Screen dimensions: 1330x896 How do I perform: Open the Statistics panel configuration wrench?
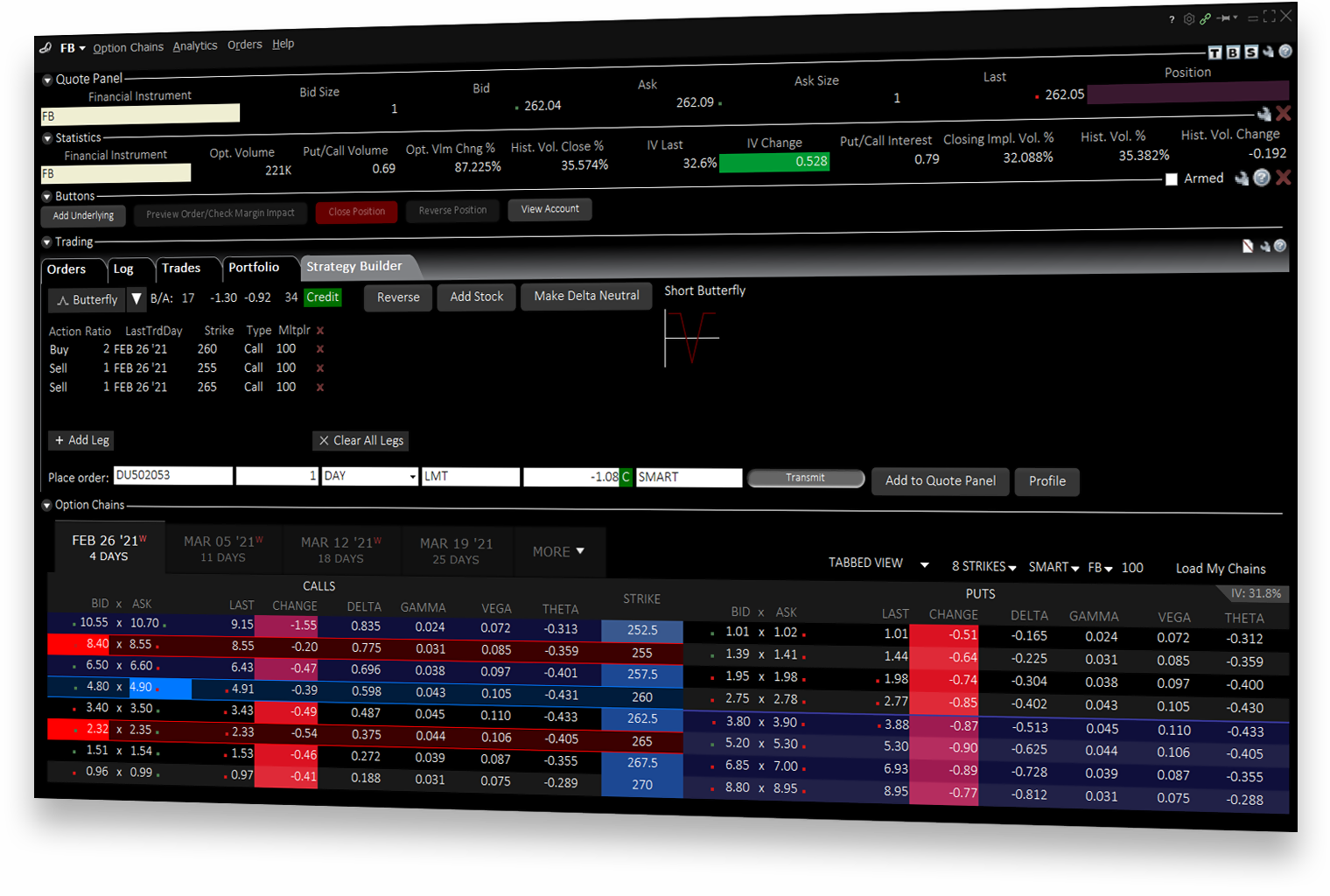coord(1242,178)
